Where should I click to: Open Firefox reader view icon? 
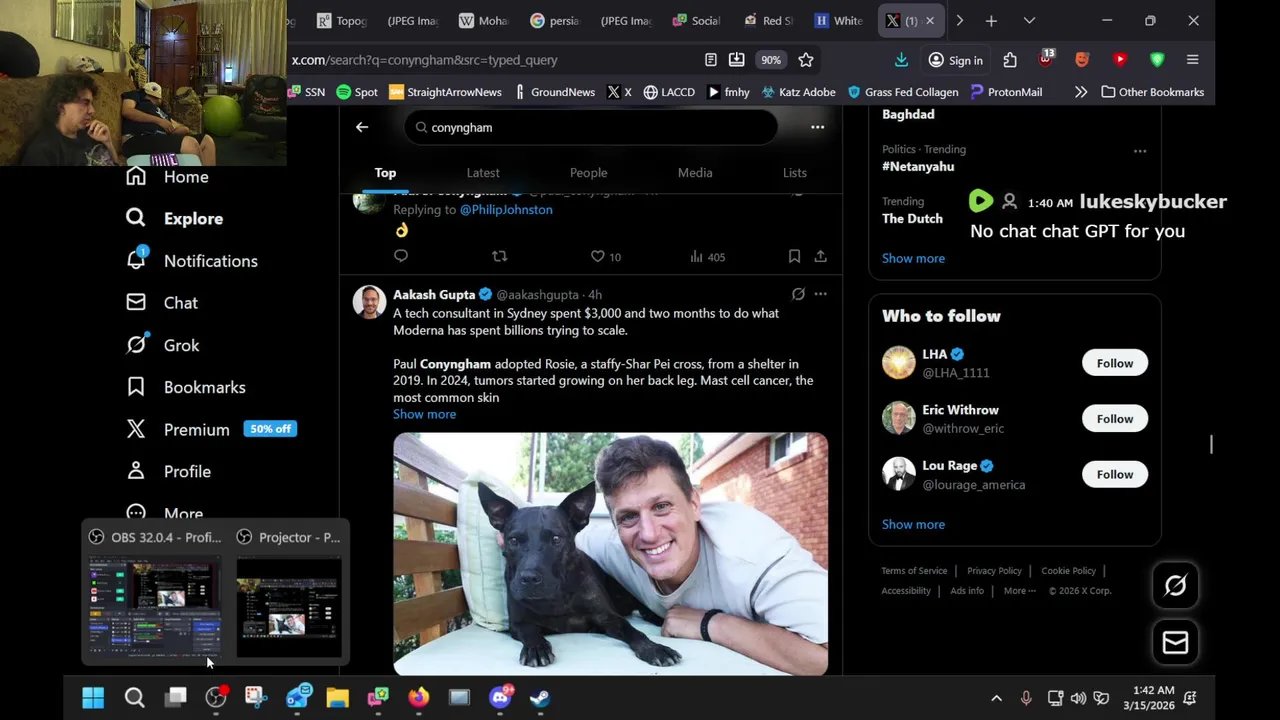(x=710, y=60)
